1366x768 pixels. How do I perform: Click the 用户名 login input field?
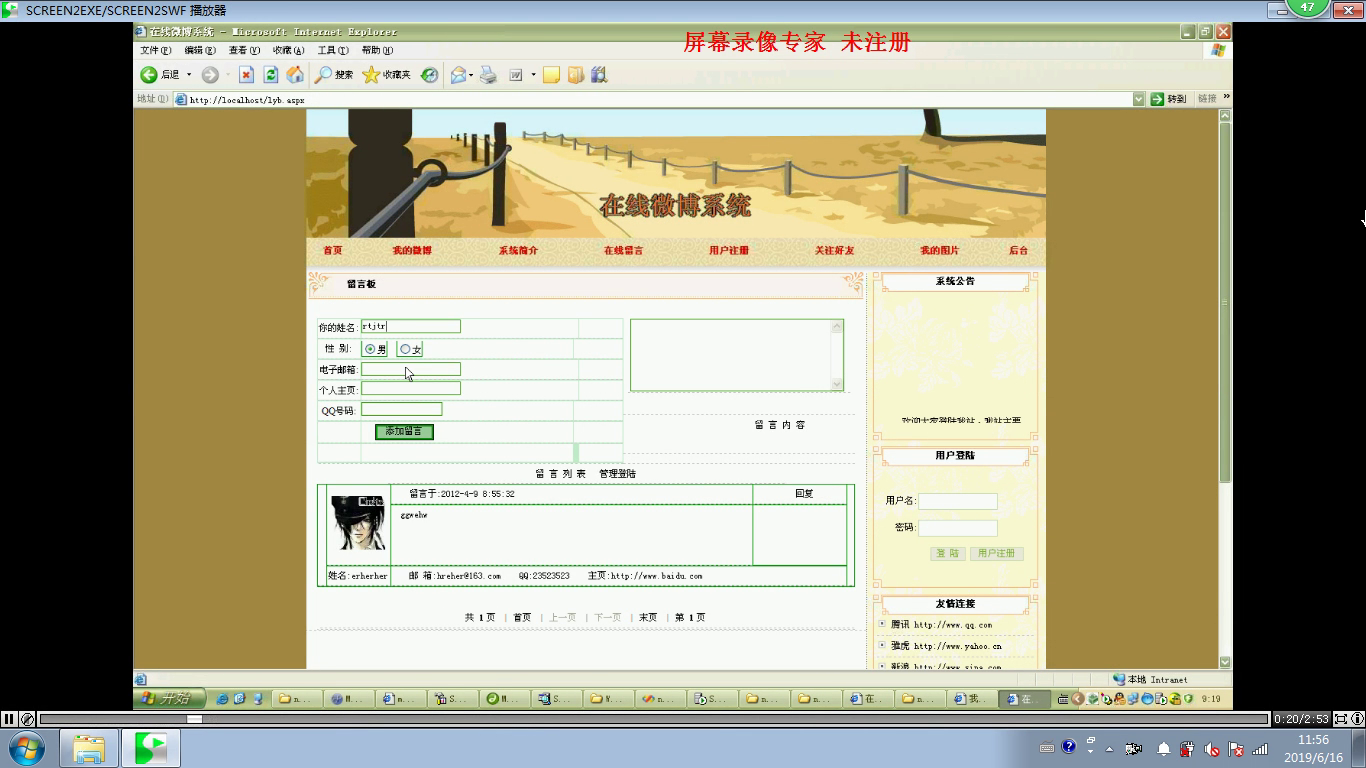pos(958,501)
